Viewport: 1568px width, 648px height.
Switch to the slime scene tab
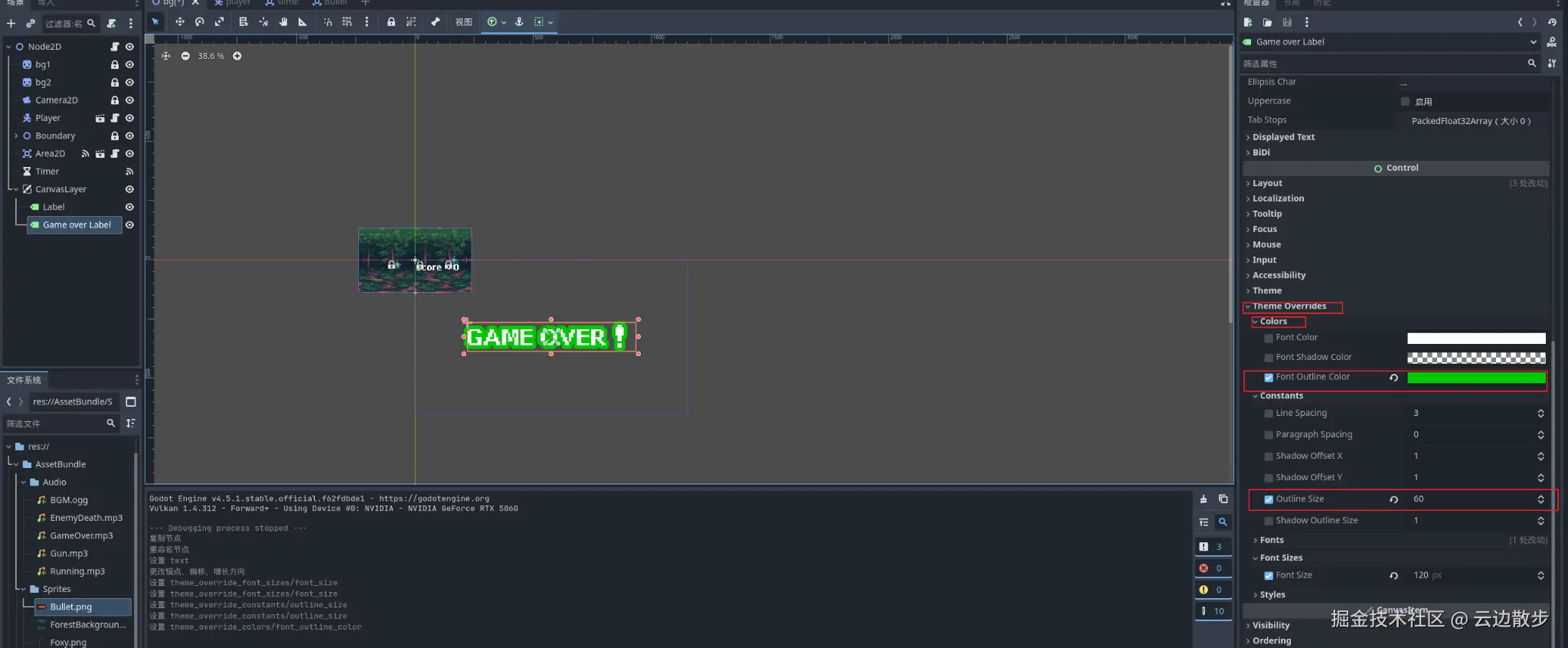click(x=281, y=3)
